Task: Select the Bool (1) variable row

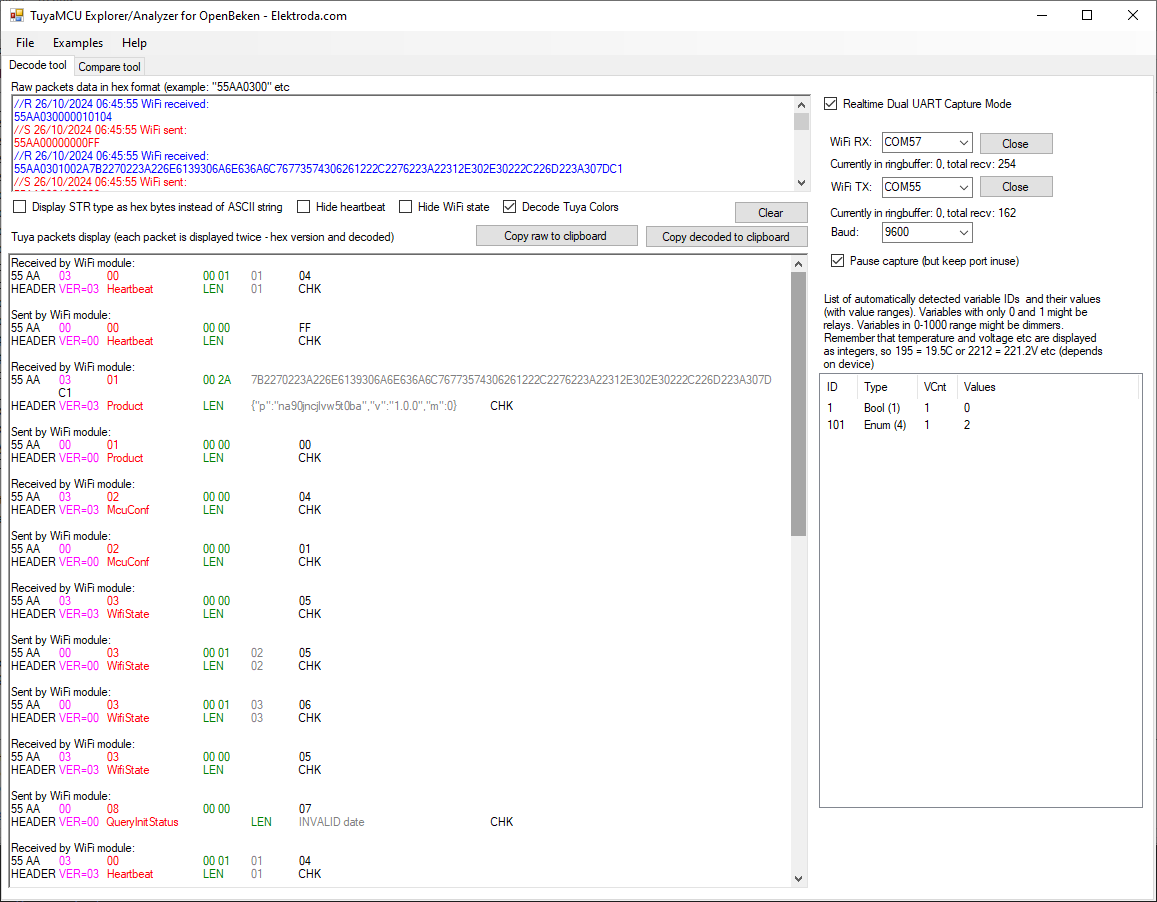Action: pyautogui.click(x=980, y=408)
